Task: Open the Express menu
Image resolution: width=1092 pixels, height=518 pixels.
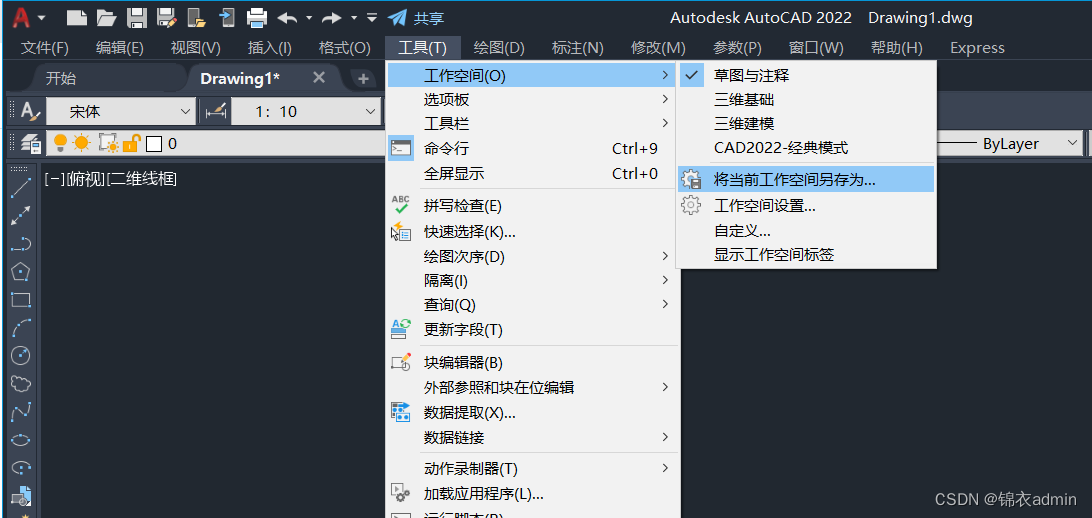Action: coord(977,48)
